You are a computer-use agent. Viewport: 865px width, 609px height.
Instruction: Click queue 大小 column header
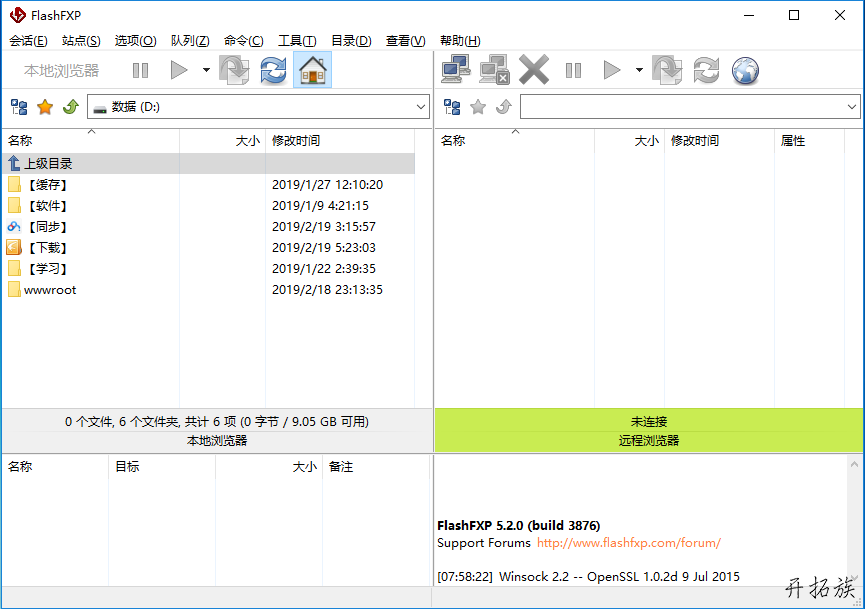[268, 467]
